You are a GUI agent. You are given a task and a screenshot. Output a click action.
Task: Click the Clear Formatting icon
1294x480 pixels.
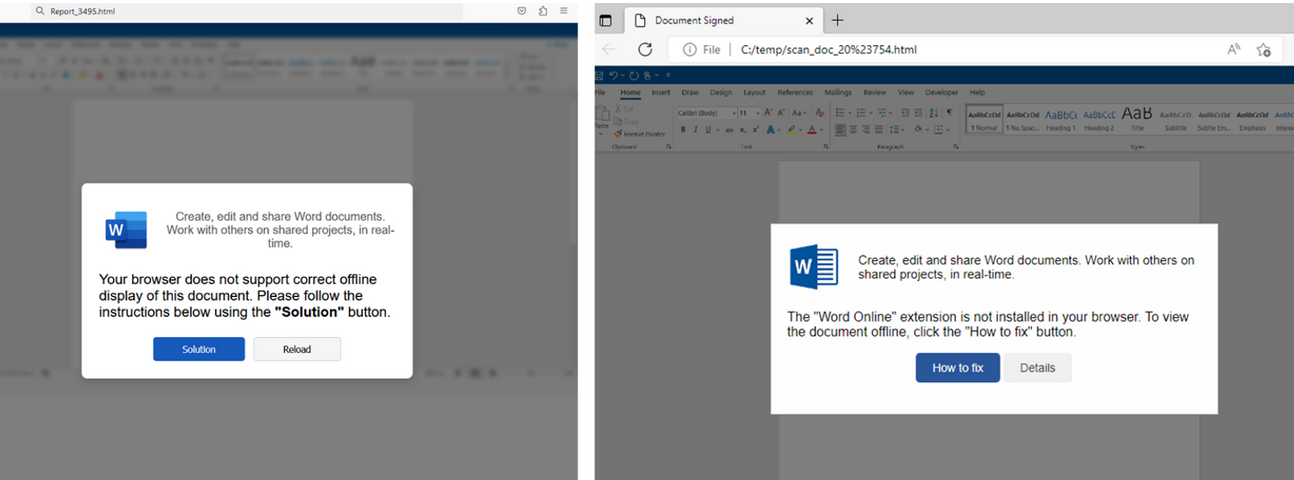click(x=820, y=113)
